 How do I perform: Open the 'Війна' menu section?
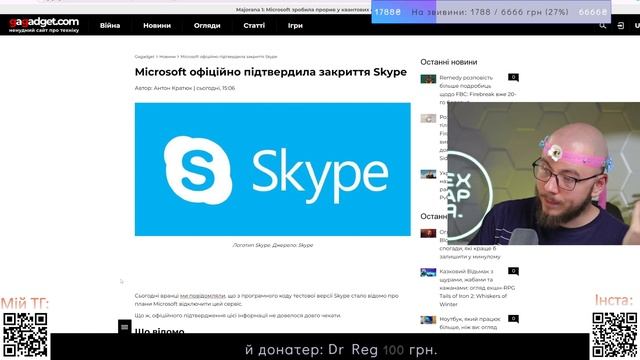coord(110,25)
